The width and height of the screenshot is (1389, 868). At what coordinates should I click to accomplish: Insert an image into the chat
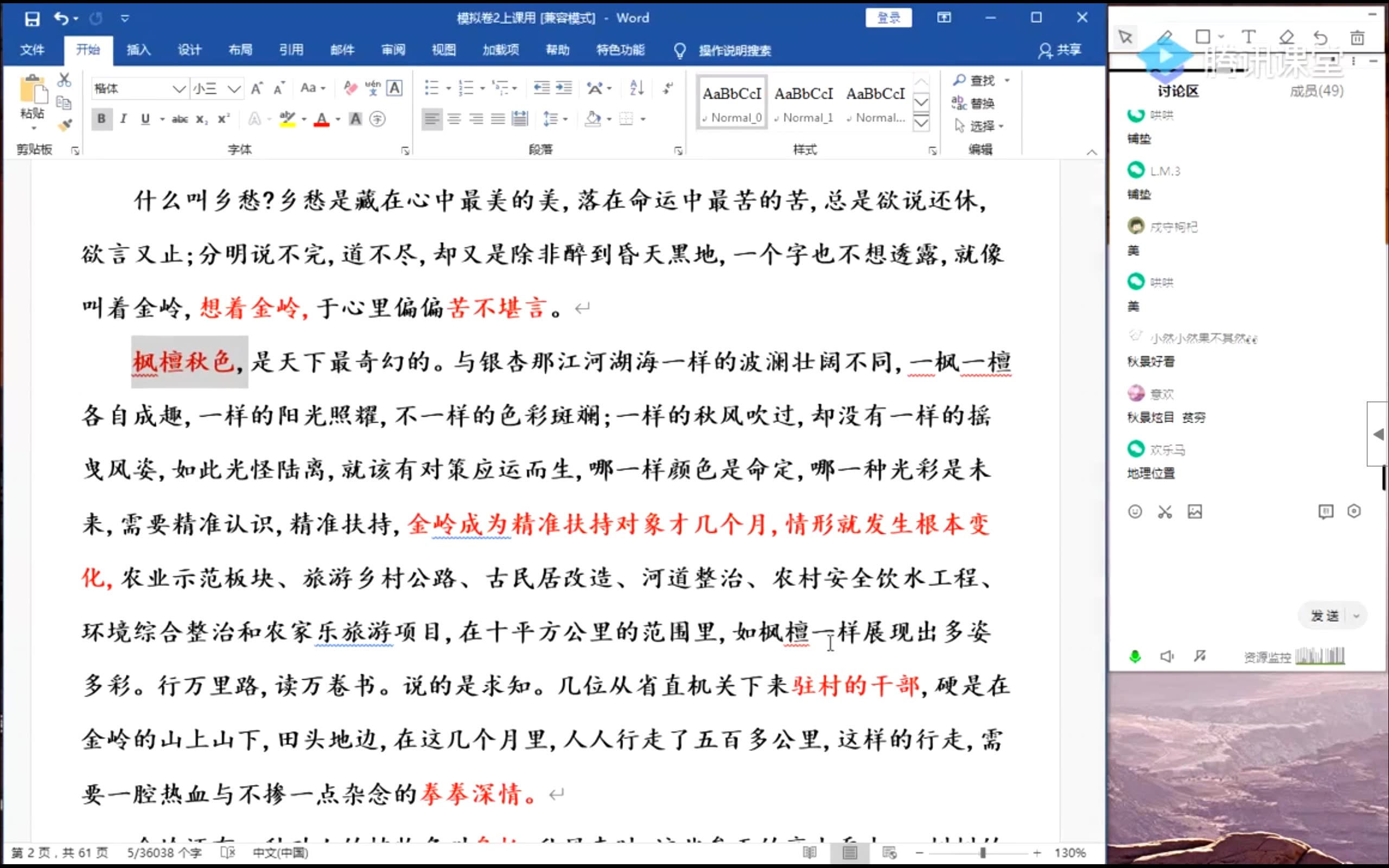1194,512
